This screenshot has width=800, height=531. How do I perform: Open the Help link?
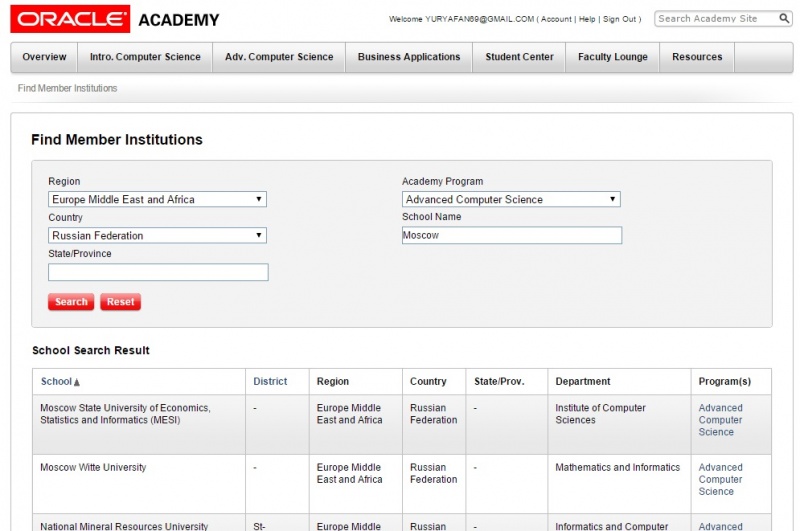pos(587,19)
